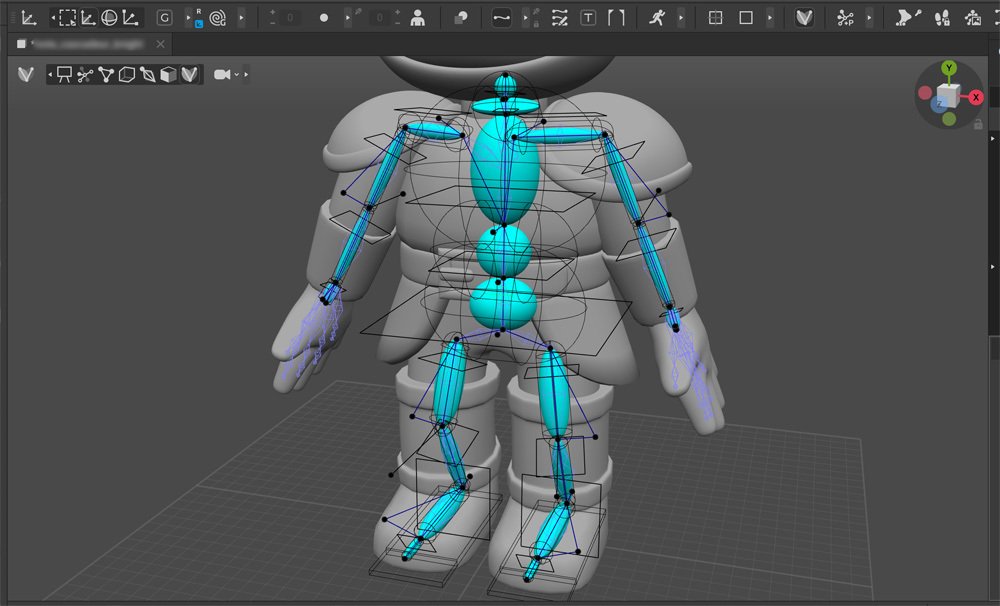The image size is (1000, 606).
Task: Switch to the open scene tab at top left
Action: [85, 44]
